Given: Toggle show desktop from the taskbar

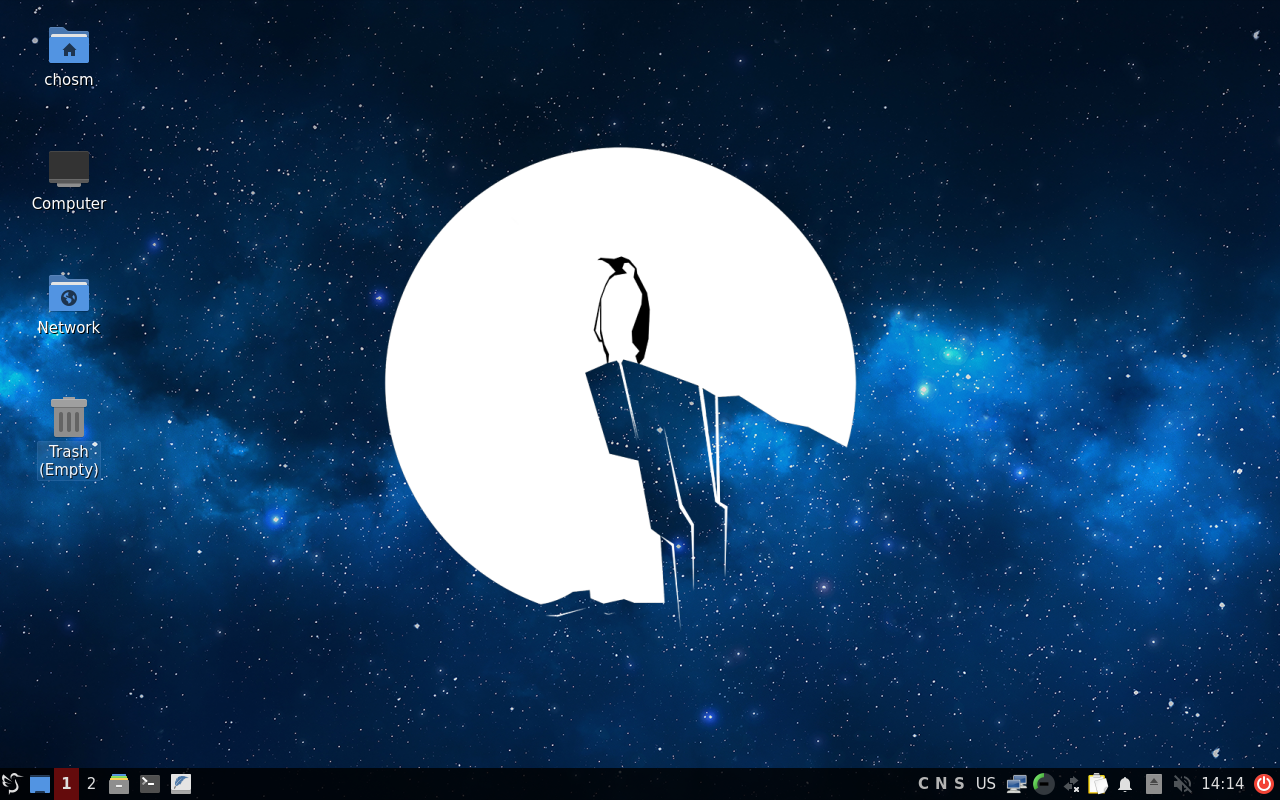Looking at the screenshot, I should pos(39,784).
